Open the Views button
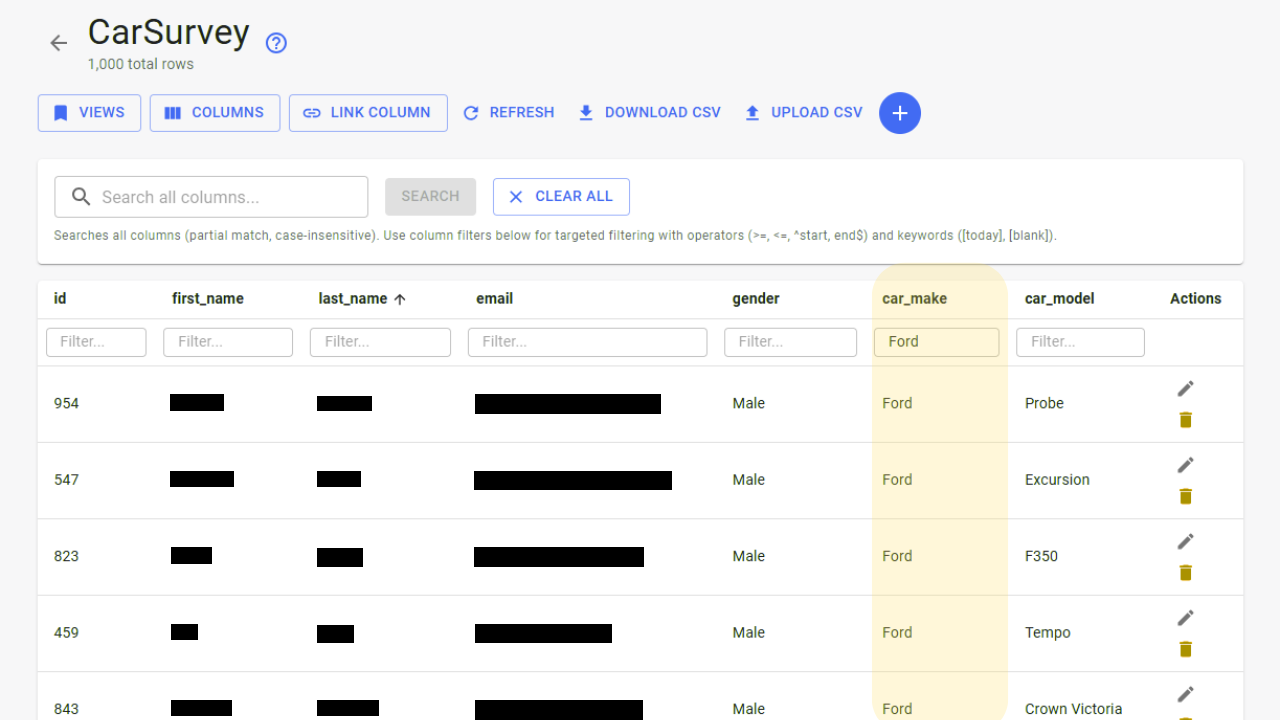 tap(89, 113)
